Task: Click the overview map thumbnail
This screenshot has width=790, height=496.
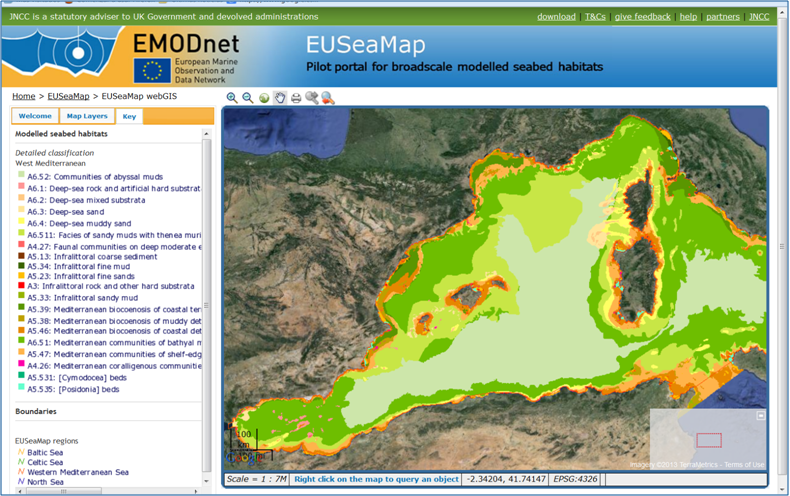Action: tap(708, 440)
